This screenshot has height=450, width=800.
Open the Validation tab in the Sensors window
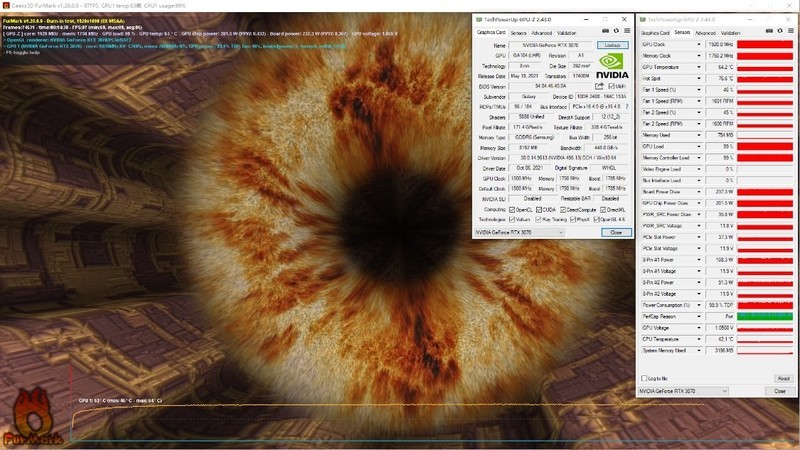point(736,32)
